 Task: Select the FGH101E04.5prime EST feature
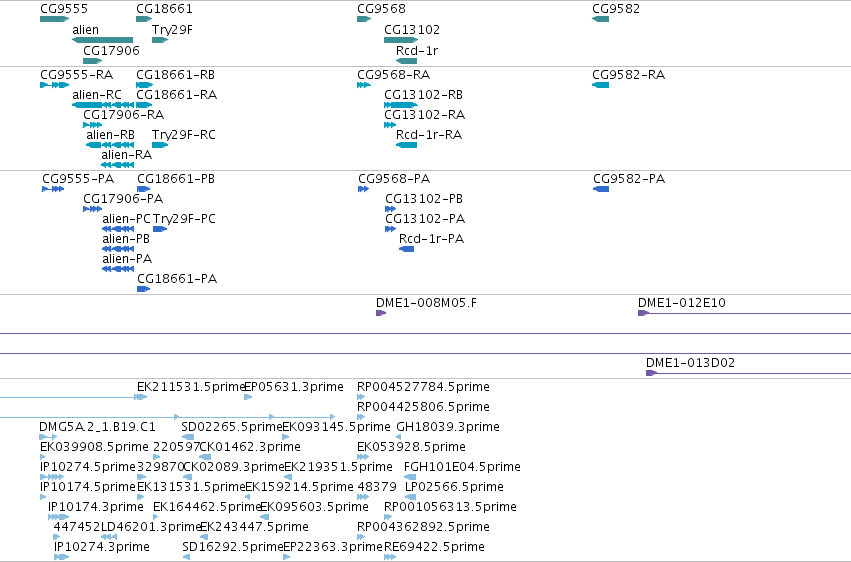(x=410, y=477)
